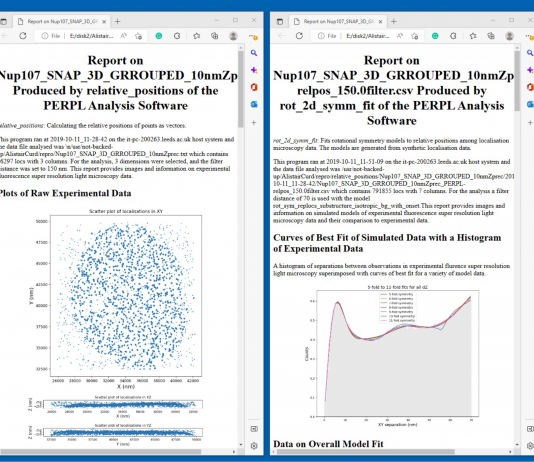Image resolution: width=534 pixels, height=462 pixels.
Task: Click the 'rot_2d_symm_fit' italic text
Action: point(296,141)
